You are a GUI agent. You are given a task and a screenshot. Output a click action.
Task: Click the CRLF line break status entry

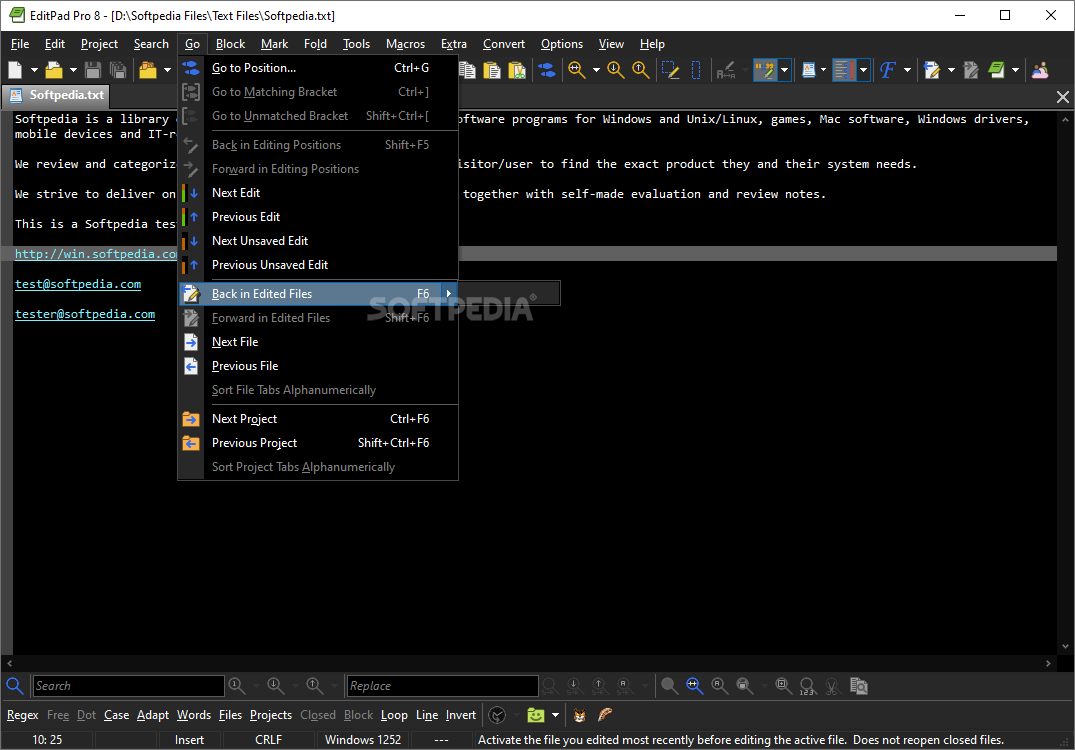268,740
